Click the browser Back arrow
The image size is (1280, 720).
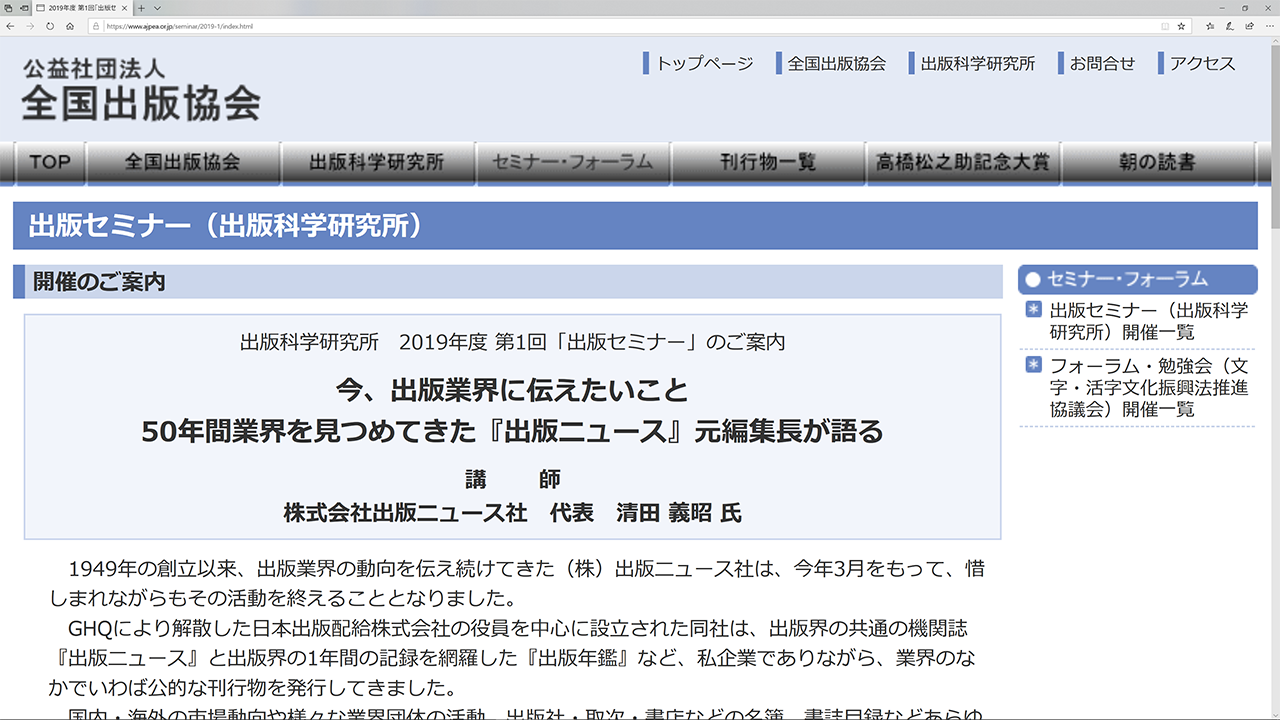click(10, 26)
